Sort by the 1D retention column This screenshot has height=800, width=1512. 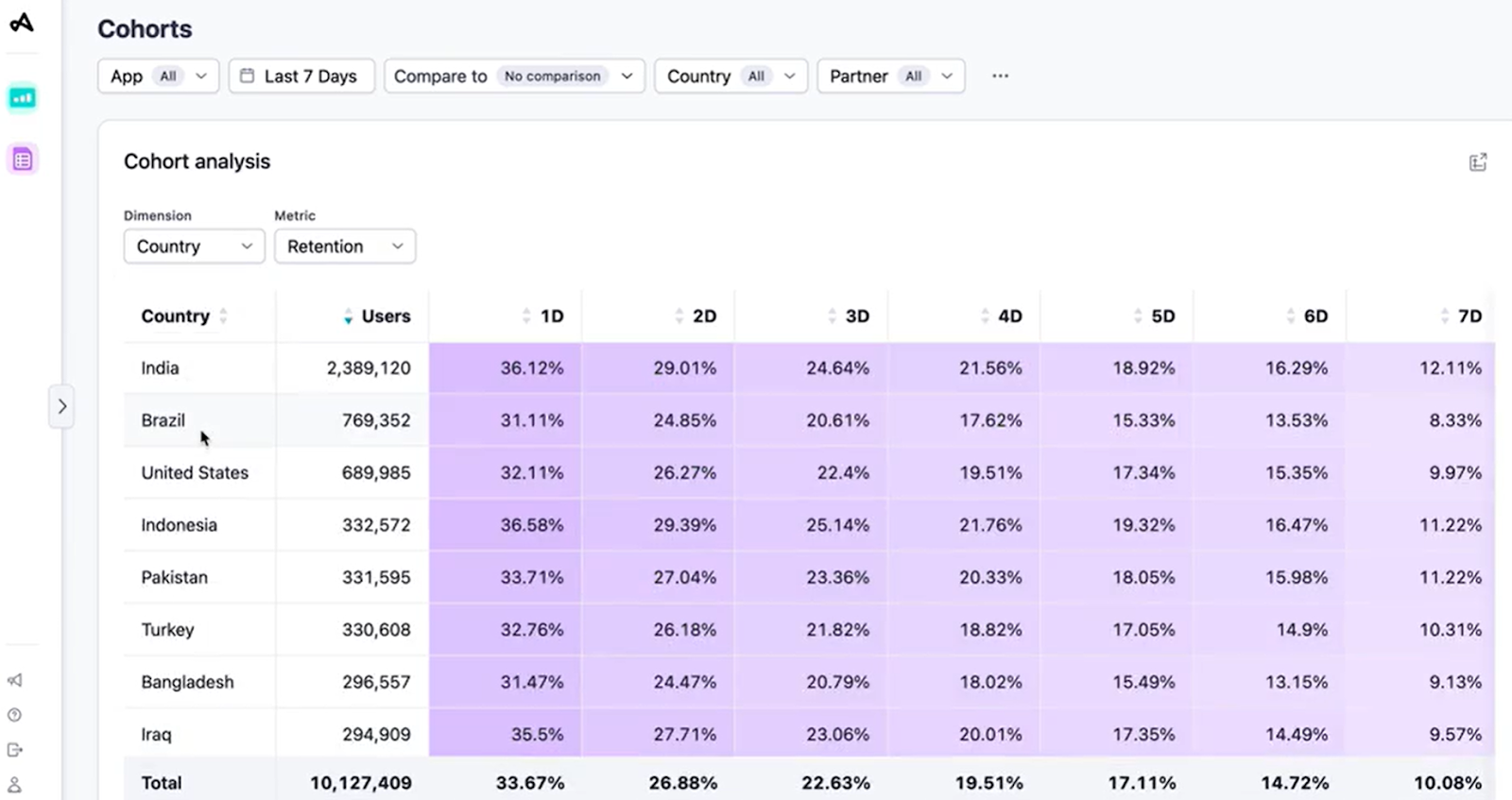(x=542, y=316)
